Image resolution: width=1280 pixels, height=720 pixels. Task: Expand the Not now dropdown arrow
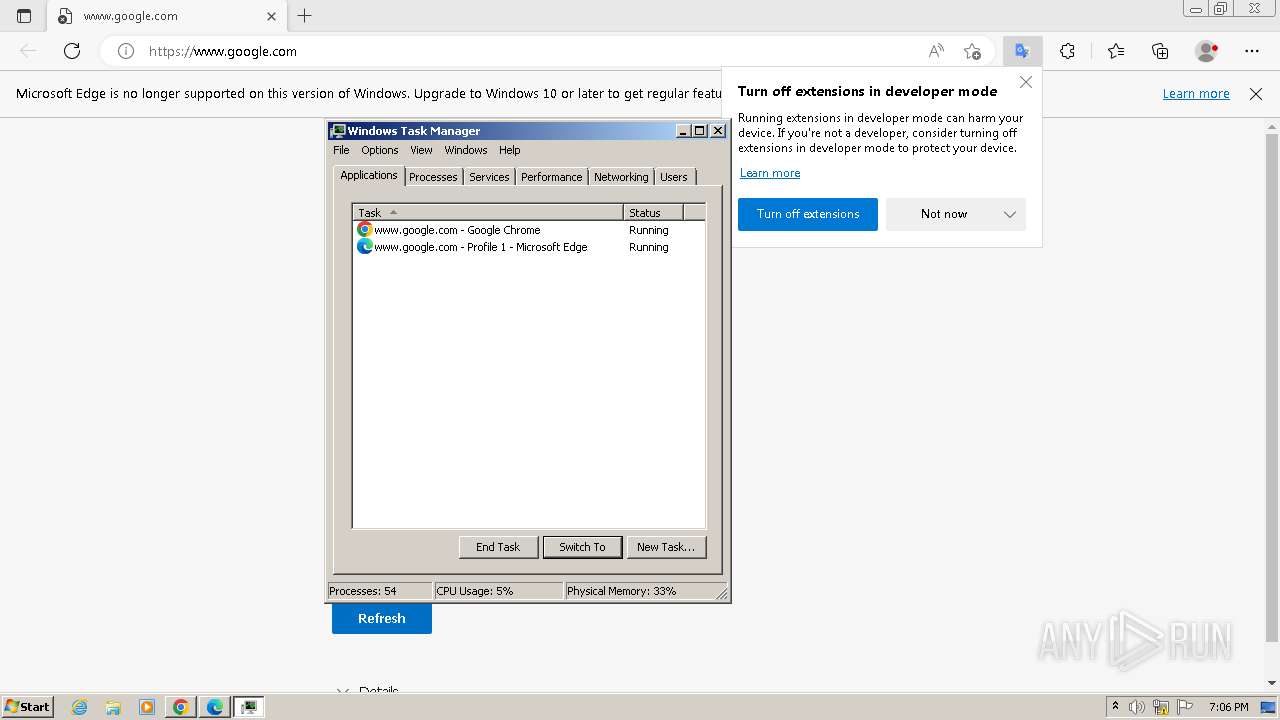click(x=1010, y=214)
